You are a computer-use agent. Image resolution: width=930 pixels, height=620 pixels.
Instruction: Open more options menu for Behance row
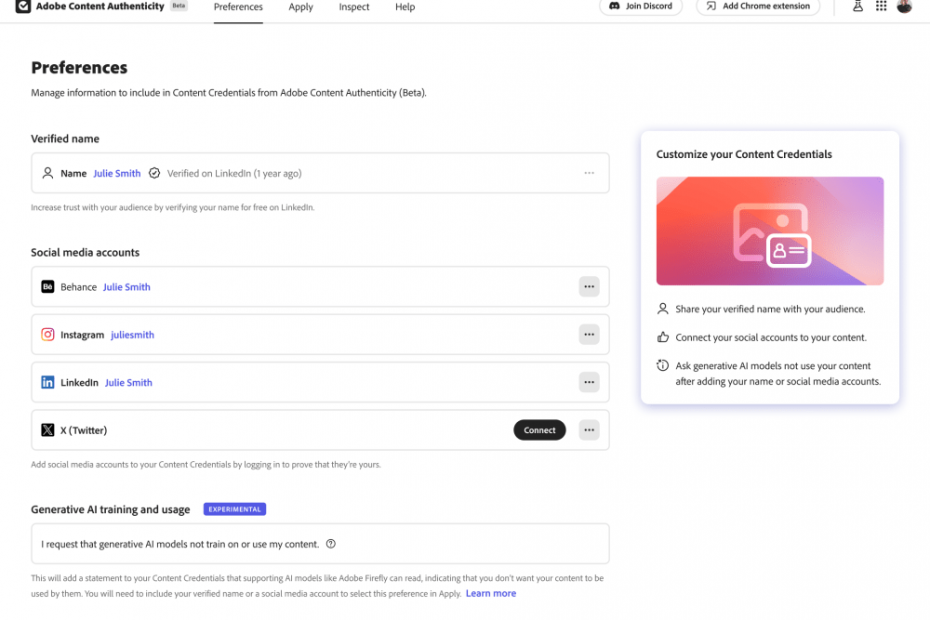click(x=589, y=287)
